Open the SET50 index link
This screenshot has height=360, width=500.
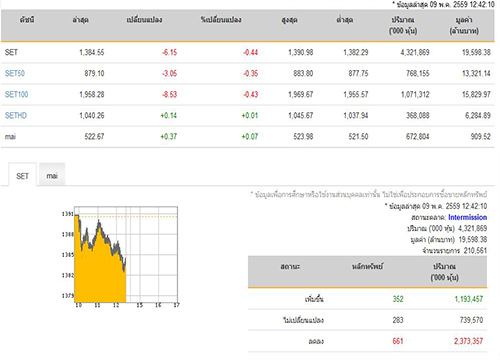click(15, 73)
